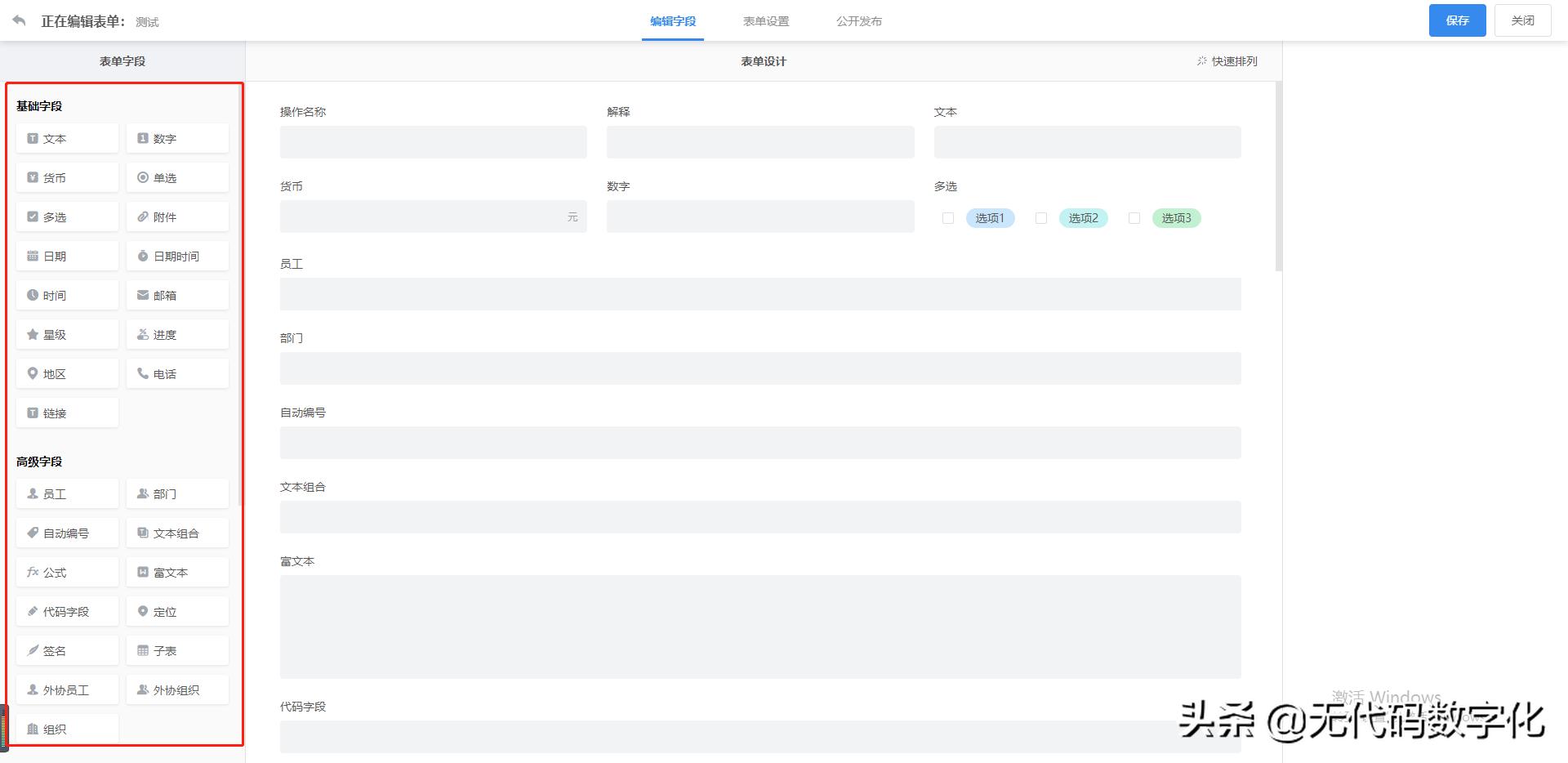This screenshot has width=1568, height=763.
Task: Add a 多选 multi-choice field
Action: coord(67,217)
